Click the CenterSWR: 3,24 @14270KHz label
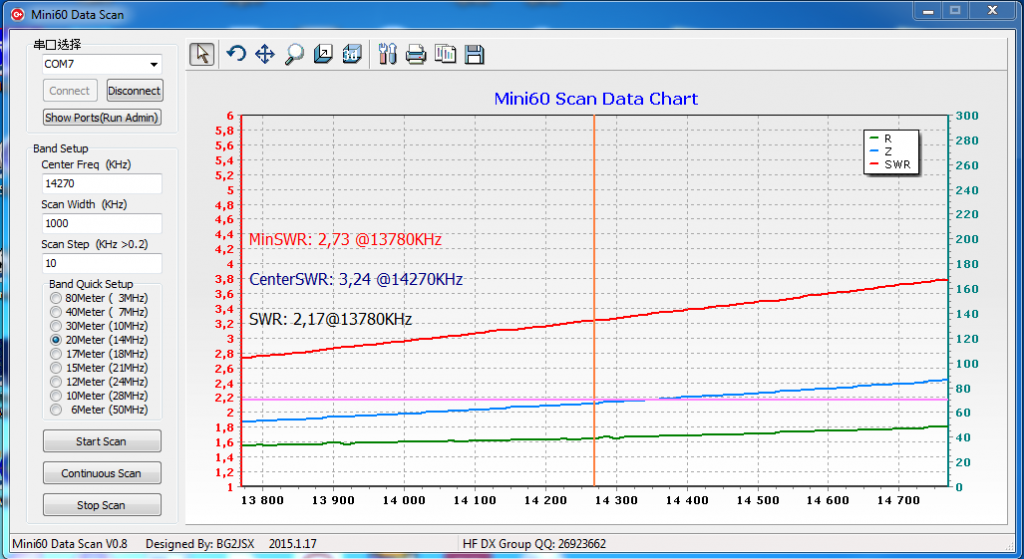Viewport: 1024px width, 559px height. pos(356,280)
